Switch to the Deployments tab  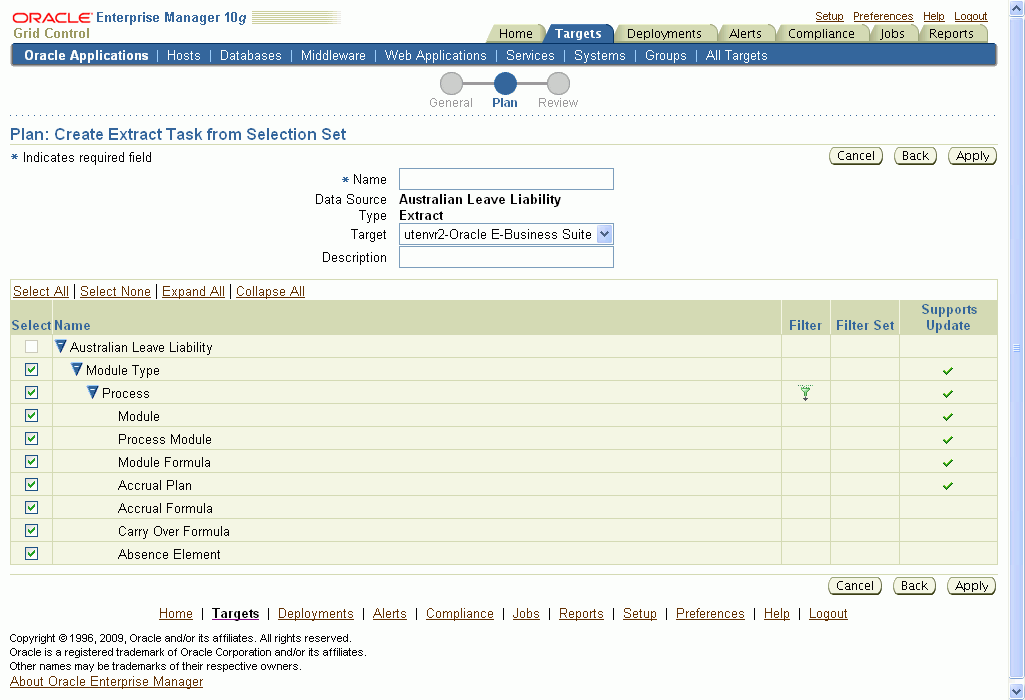(x=664, y=33)
